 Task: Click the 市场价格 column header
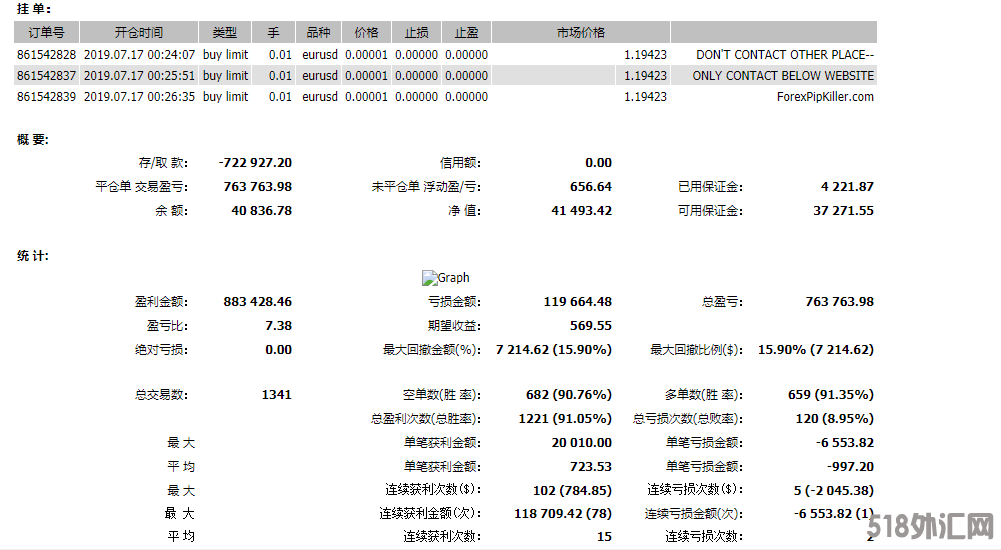click(581, 33)
